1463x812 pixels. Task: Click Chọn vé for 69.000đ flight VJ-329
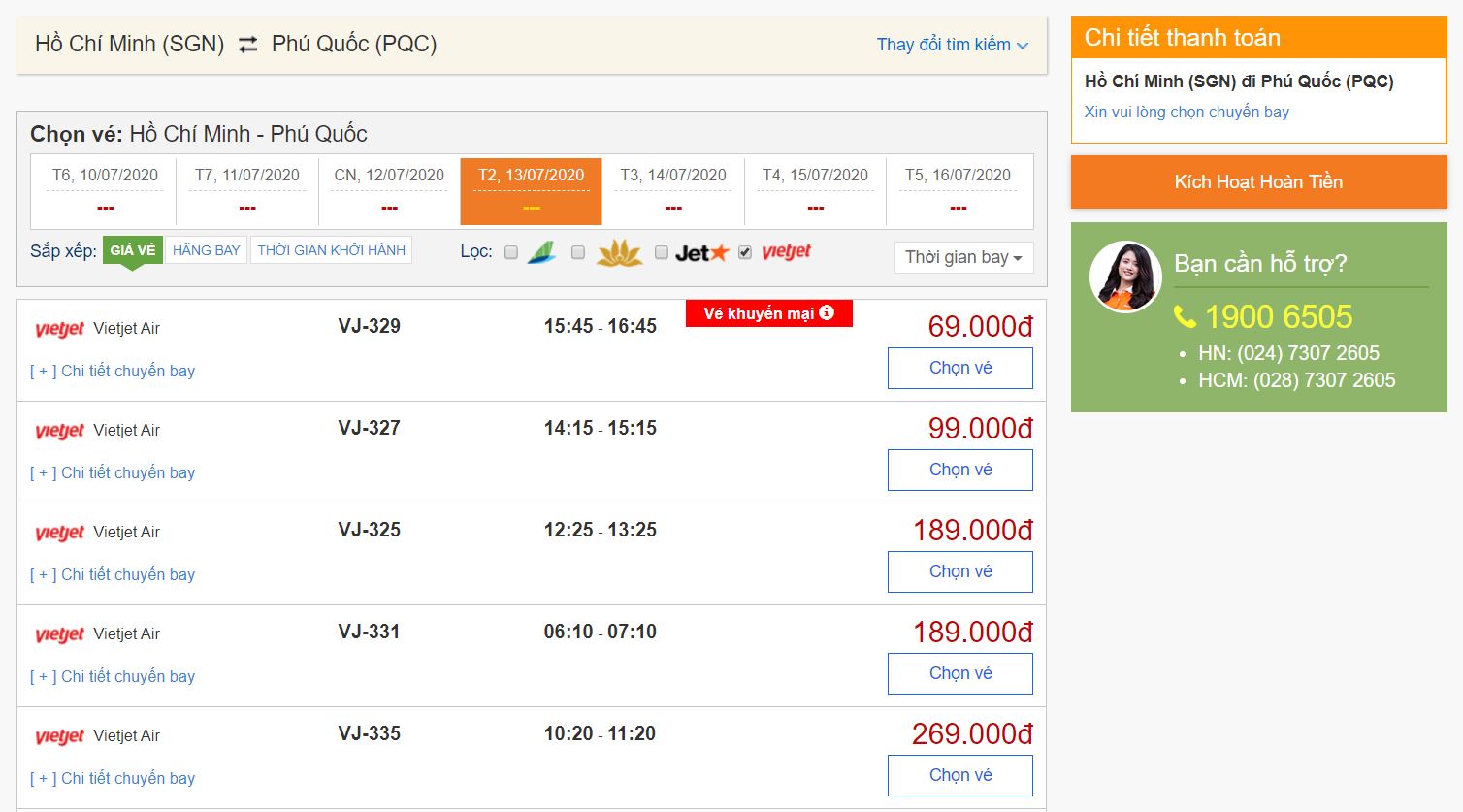[960, 368]
